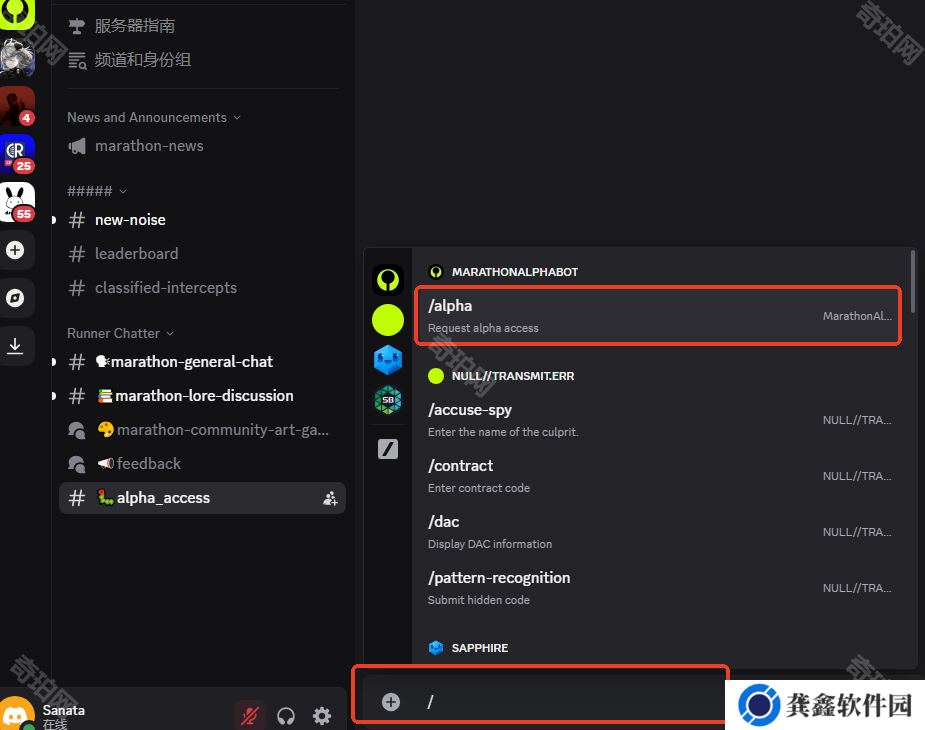The image size is (925, 730).
Task: Choose the /pattern-recognition command
Action: pos(658,588)
